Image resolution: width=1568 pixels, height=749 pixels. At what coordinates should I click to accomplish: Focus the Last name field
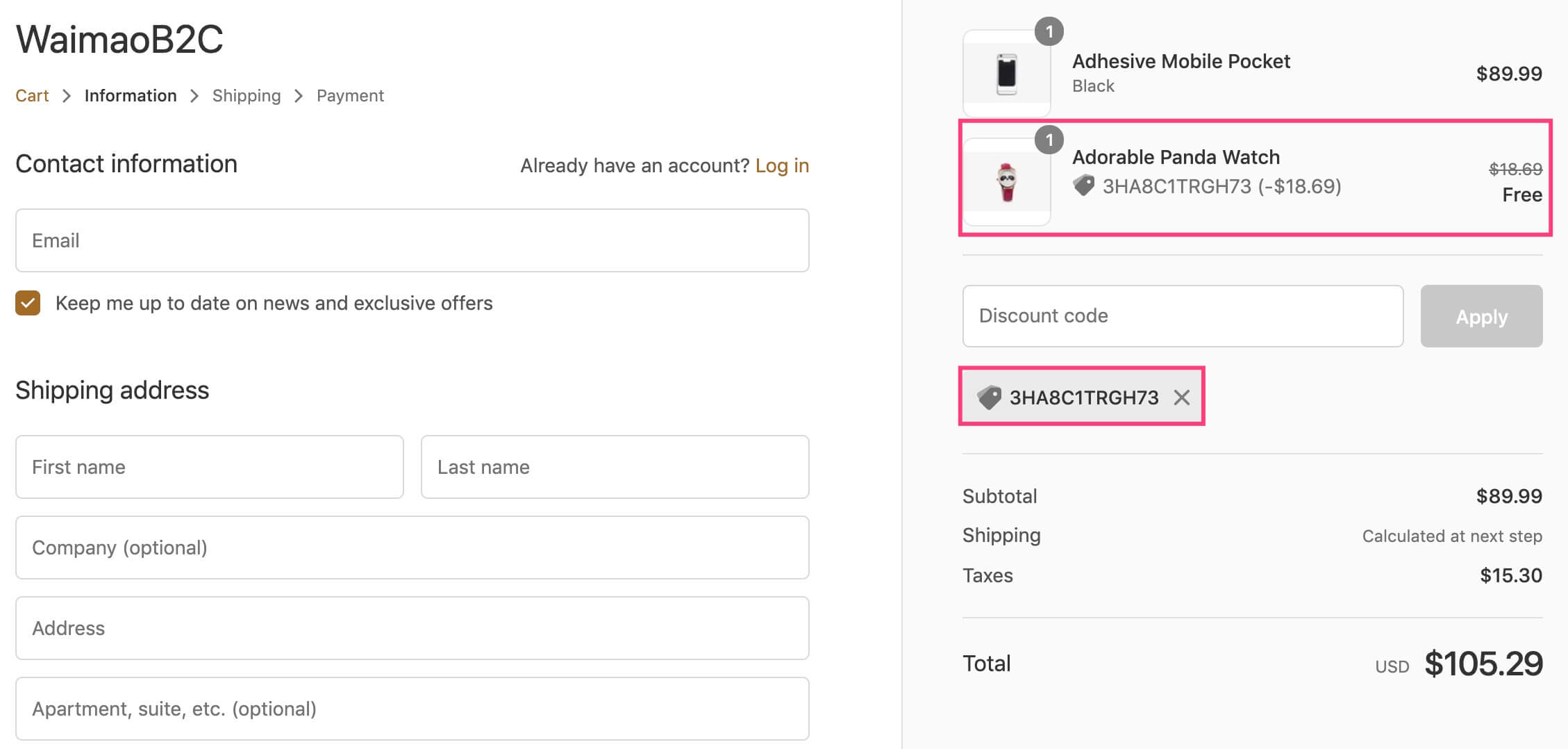(x=615, y=467)
